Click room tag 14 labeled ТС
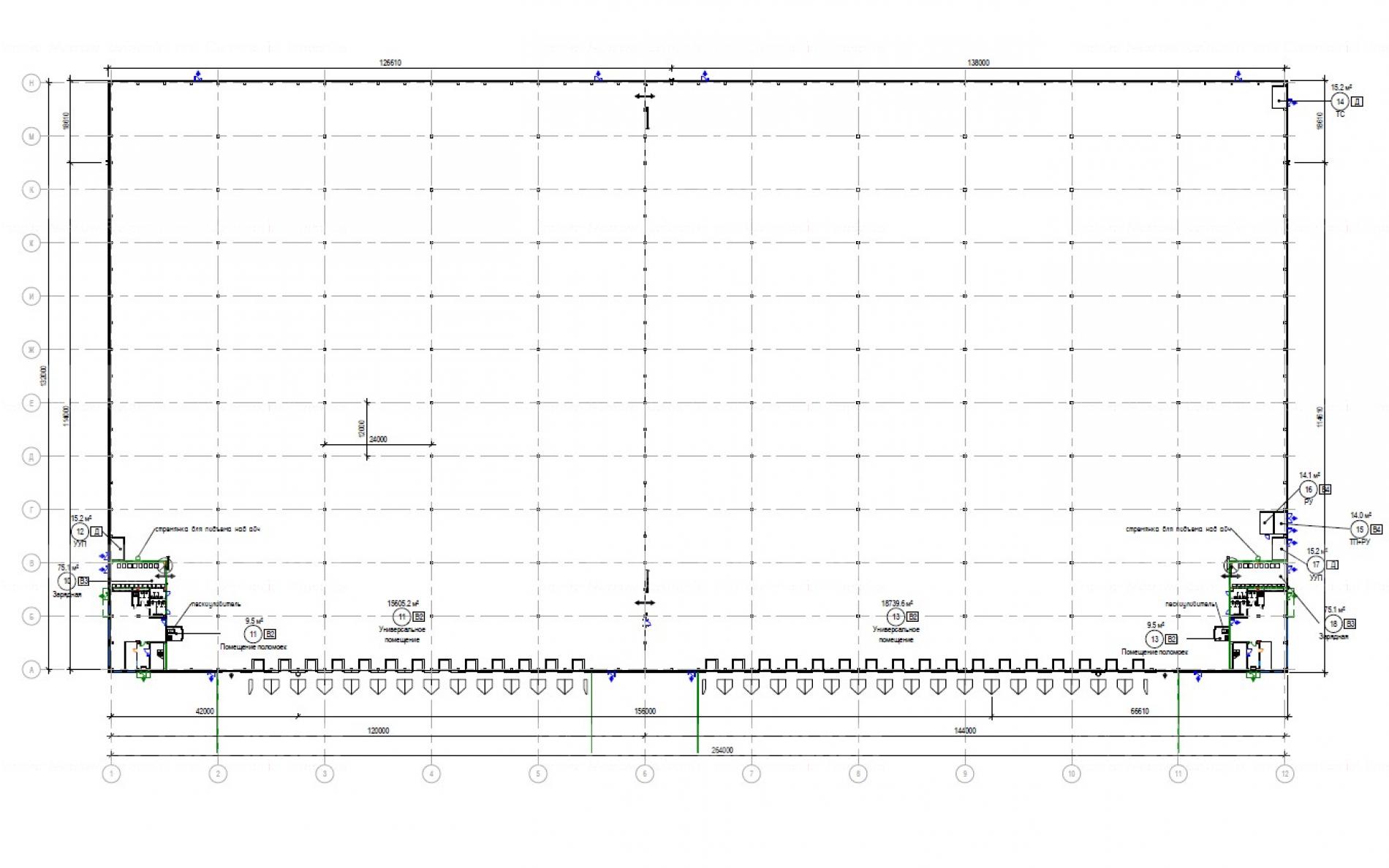1389x868 pixels. click(1340, 102)
